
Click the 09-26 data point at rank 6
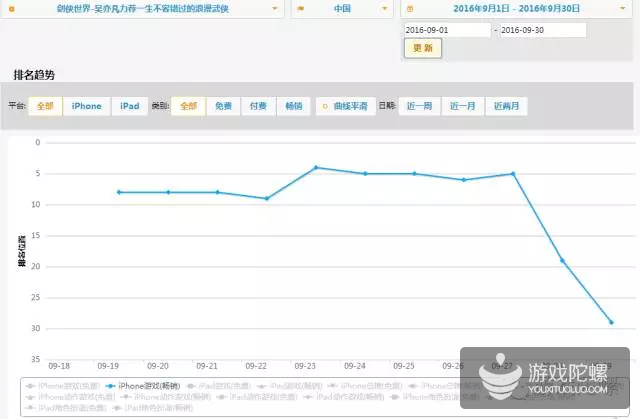tap(464, 180)
